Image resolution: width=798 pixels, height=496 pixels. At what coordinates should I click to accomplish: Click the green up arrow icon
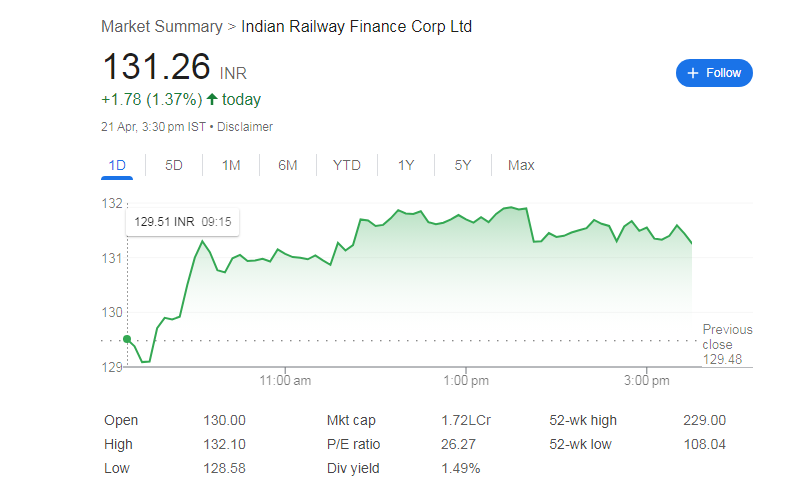coord(212,100)
